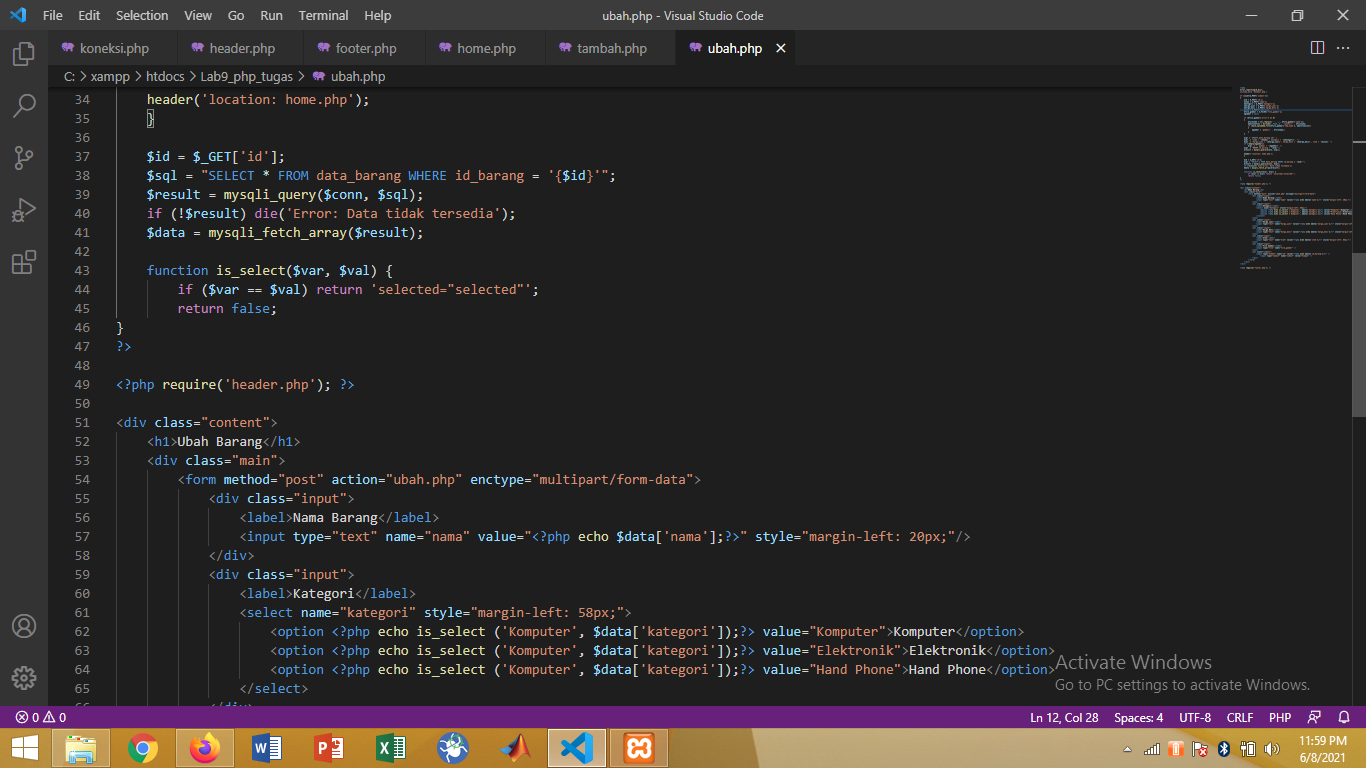Screen dimensions: 1366x768
Task: Switch to the home.php tab
Action: pyautogui.click(x=486, y=48)
